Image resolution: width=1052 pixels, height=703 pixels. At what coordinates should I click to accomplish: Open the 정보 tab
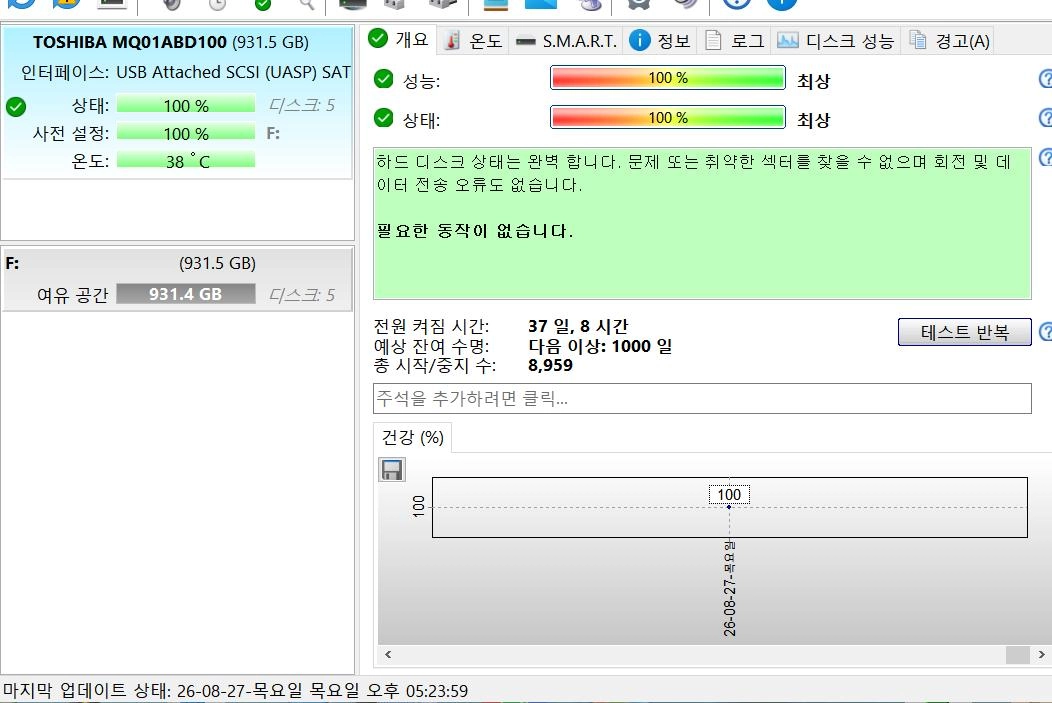(x=660, y=41)
